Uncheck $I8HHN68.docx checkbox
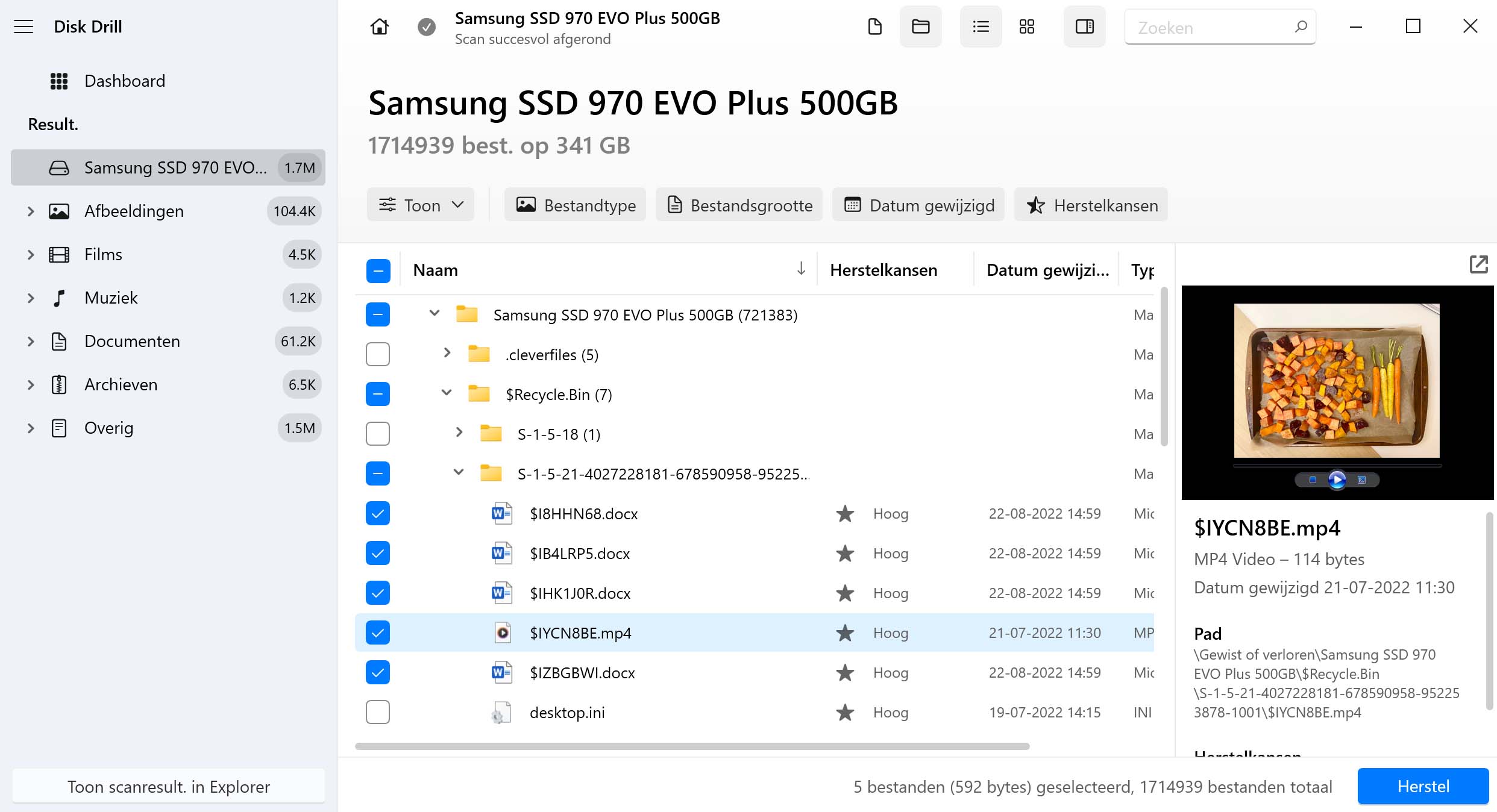Screen dimensions: 1497x812 point(378,513)
